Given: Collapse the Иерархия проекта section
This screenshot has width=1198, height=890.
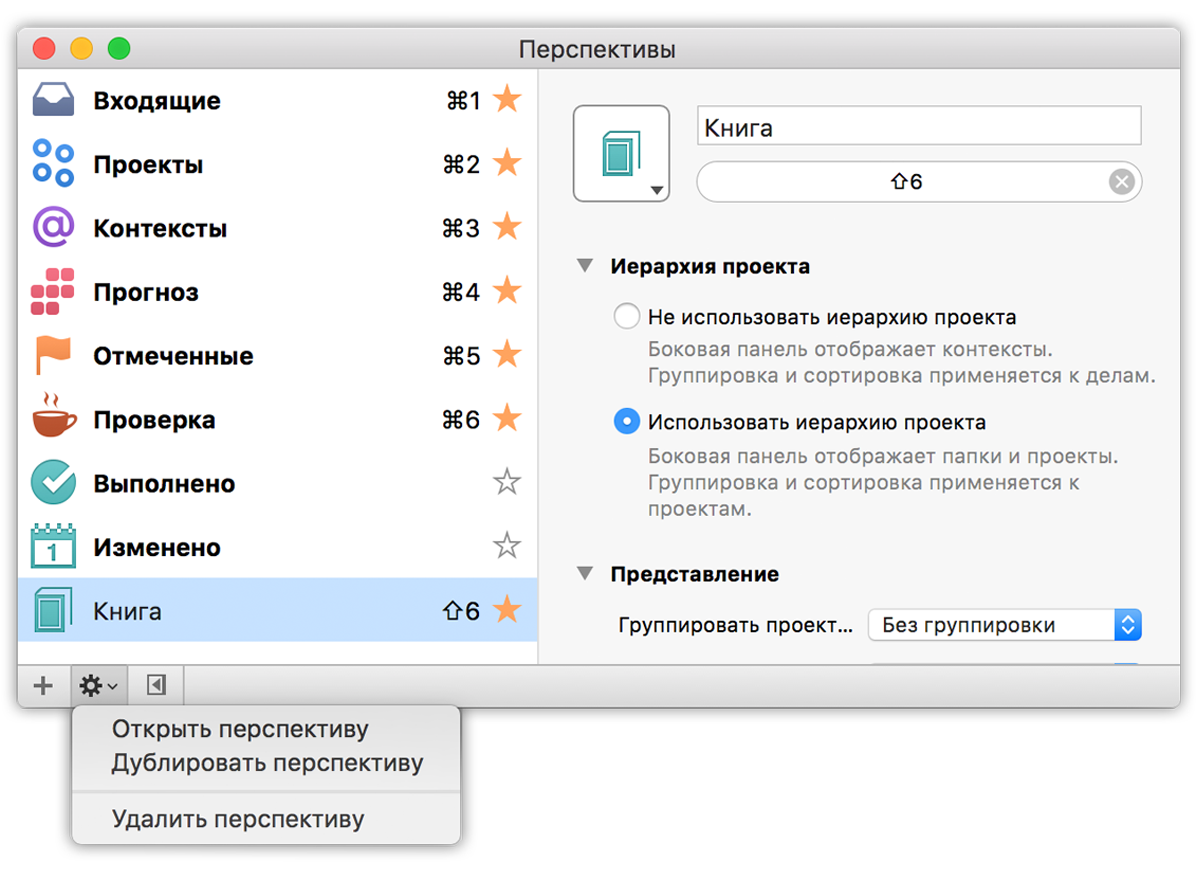Looking at the screenshot, I should pyautogui.click(x=584, y=266).
